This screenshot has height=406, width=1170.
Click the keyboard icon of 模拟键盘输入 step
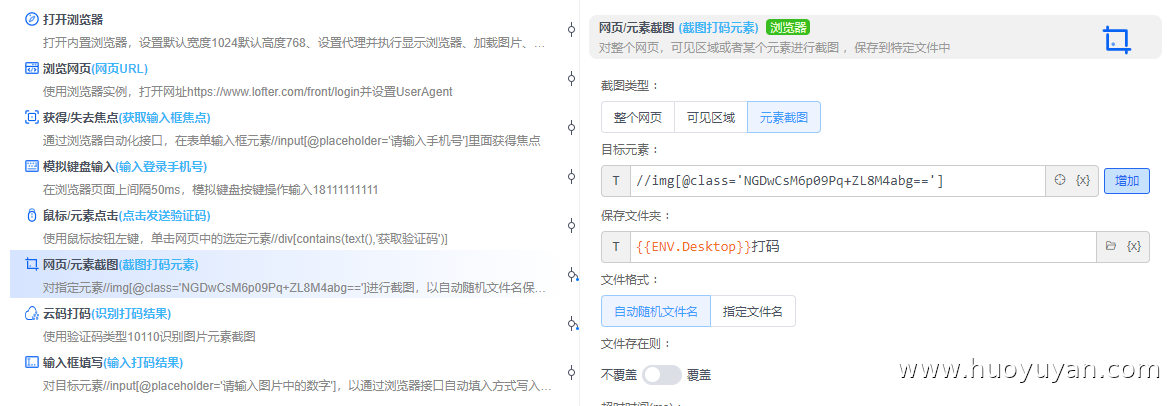[31, 166]
